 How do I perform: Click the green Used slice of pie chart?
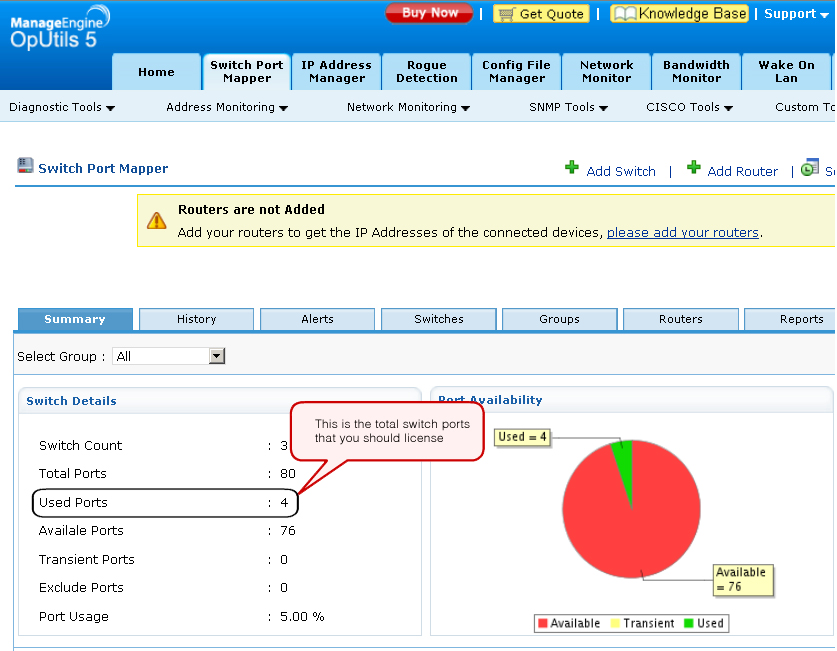pyautogui.click(x=625, y=463)
